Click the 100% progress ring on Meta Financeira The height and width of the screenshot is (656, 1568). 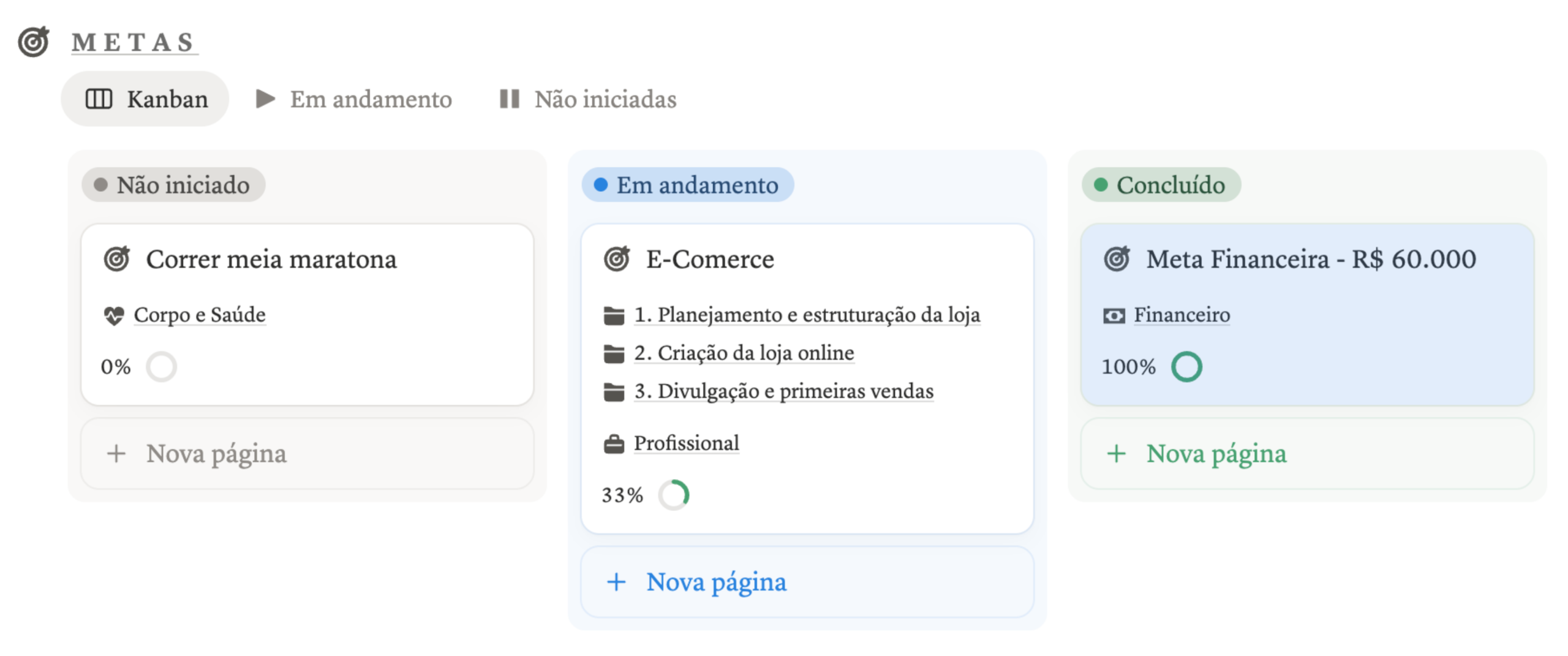1186,367
